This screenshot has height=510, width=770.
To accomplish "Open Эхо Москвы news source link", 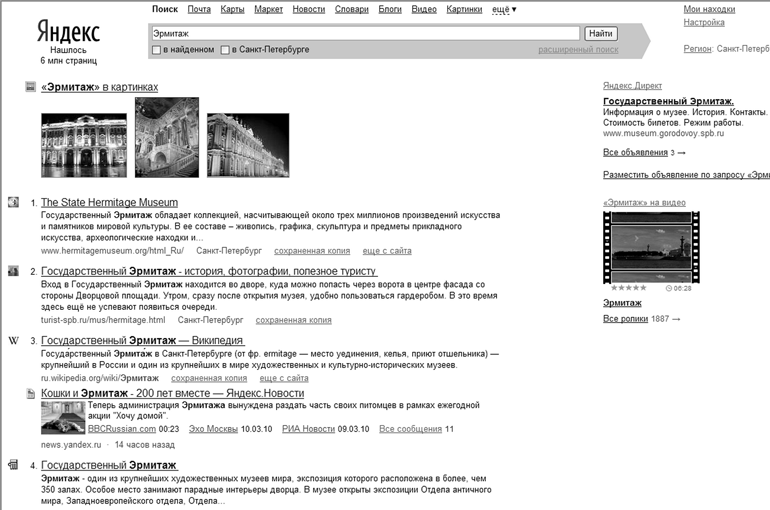I will tap(213, 429).
